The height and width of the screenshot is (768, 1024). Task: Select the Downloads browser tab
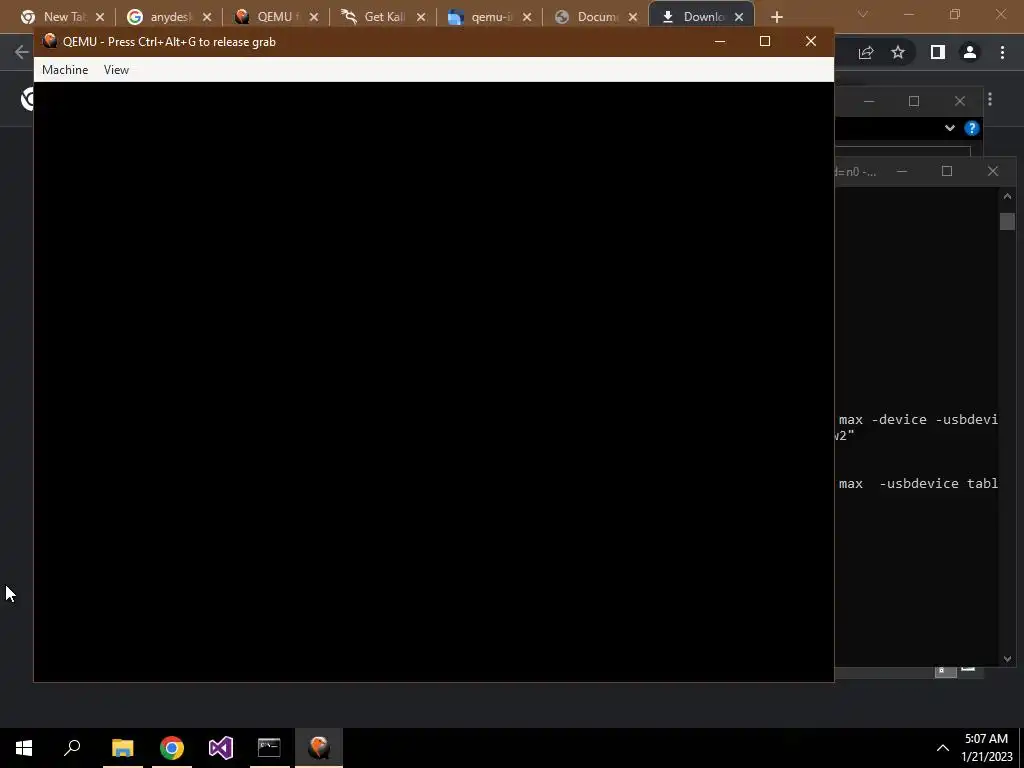702,17
